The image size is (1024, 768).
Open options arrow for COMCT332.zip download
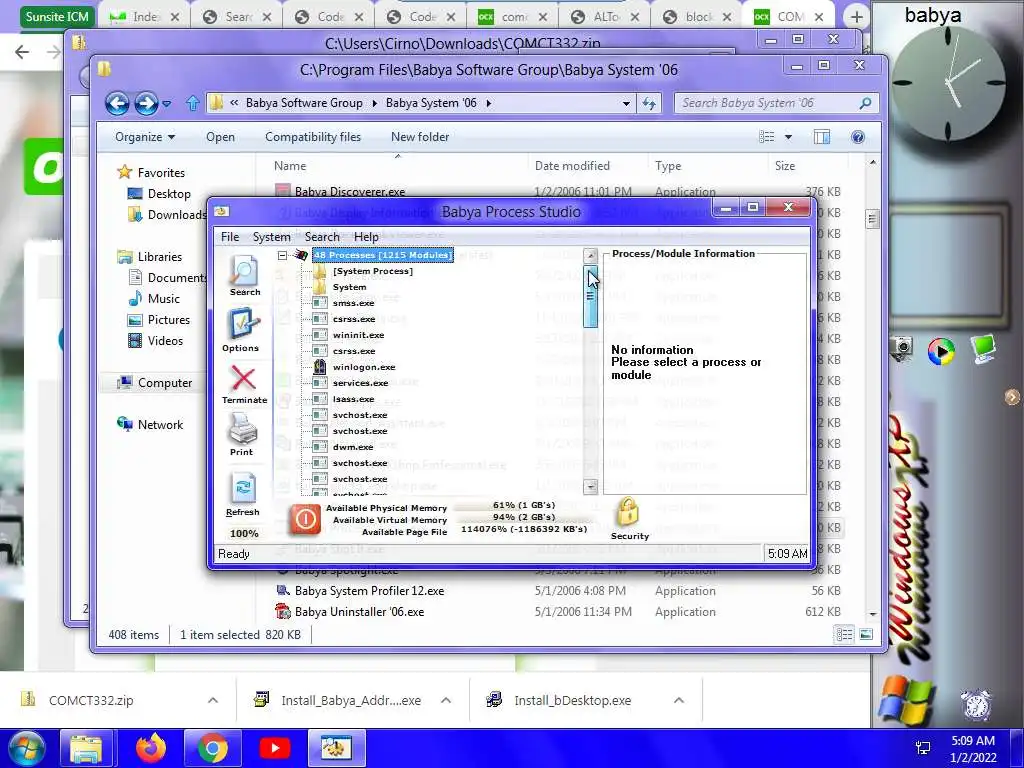click(x=213, y=700)
